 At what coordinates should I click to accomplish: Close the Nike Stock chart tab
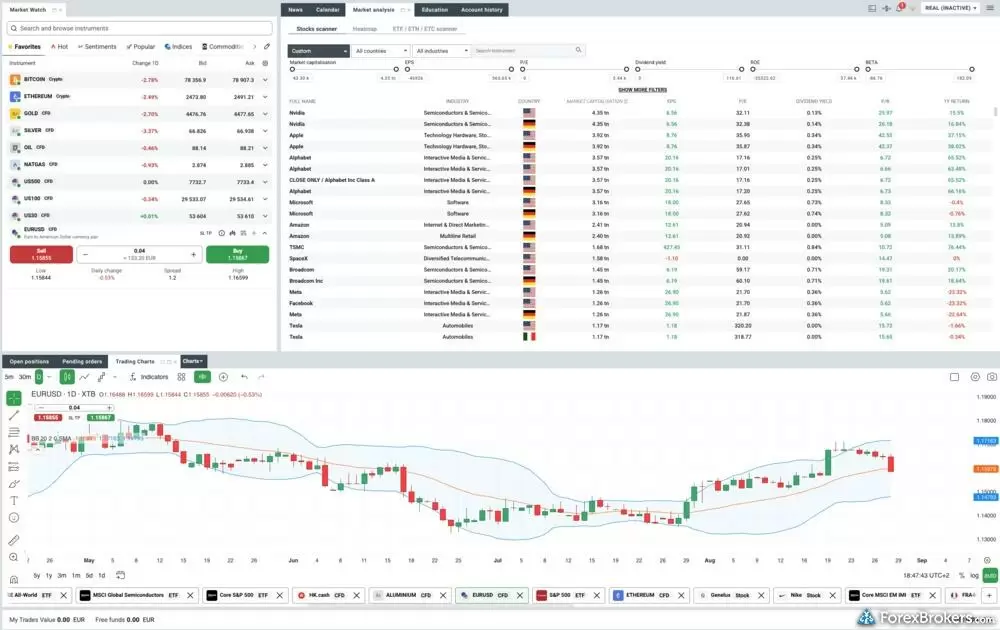coord(832,595)
